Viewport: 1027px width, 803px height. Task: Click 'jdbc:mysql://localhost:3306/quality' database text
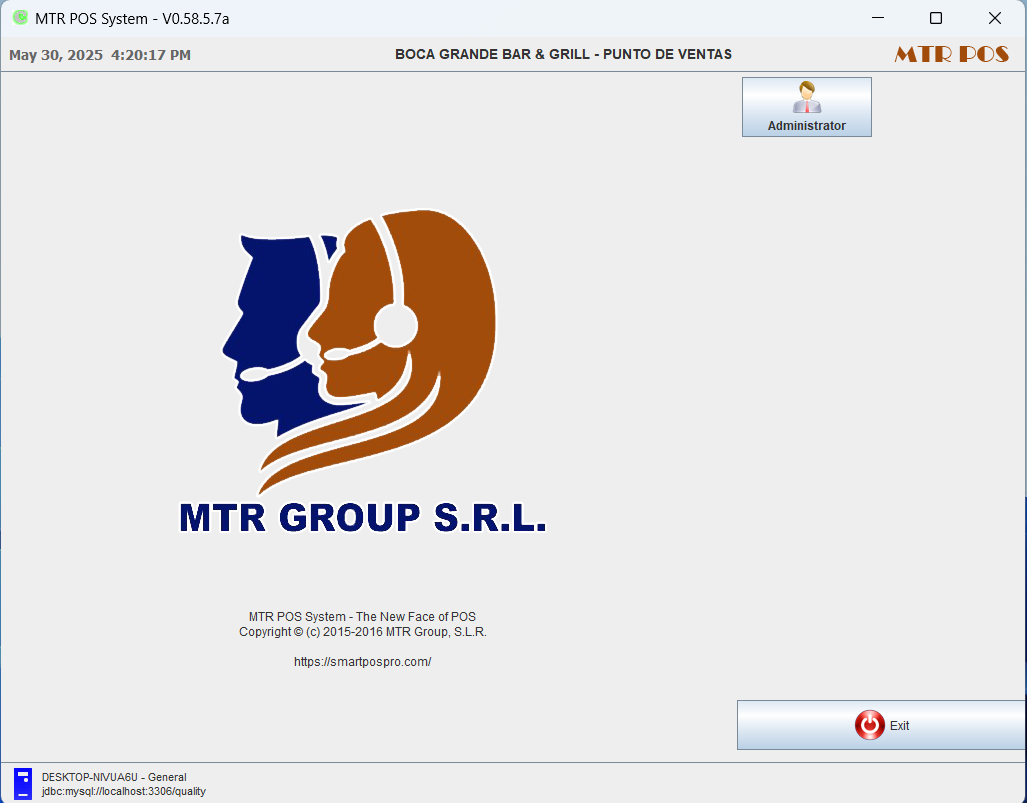click(124, 791)
